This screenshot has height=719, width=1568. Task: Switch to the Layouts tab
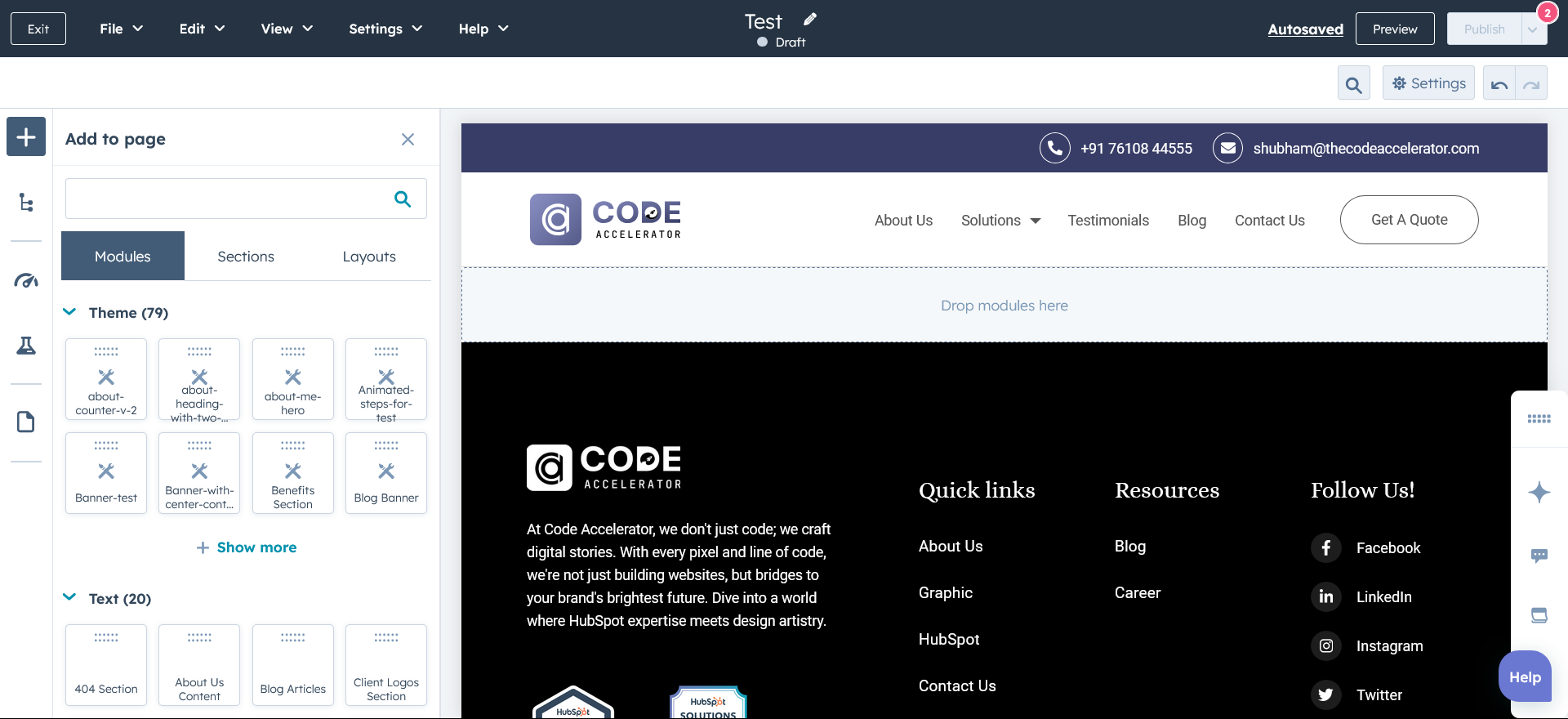(369, 257)
